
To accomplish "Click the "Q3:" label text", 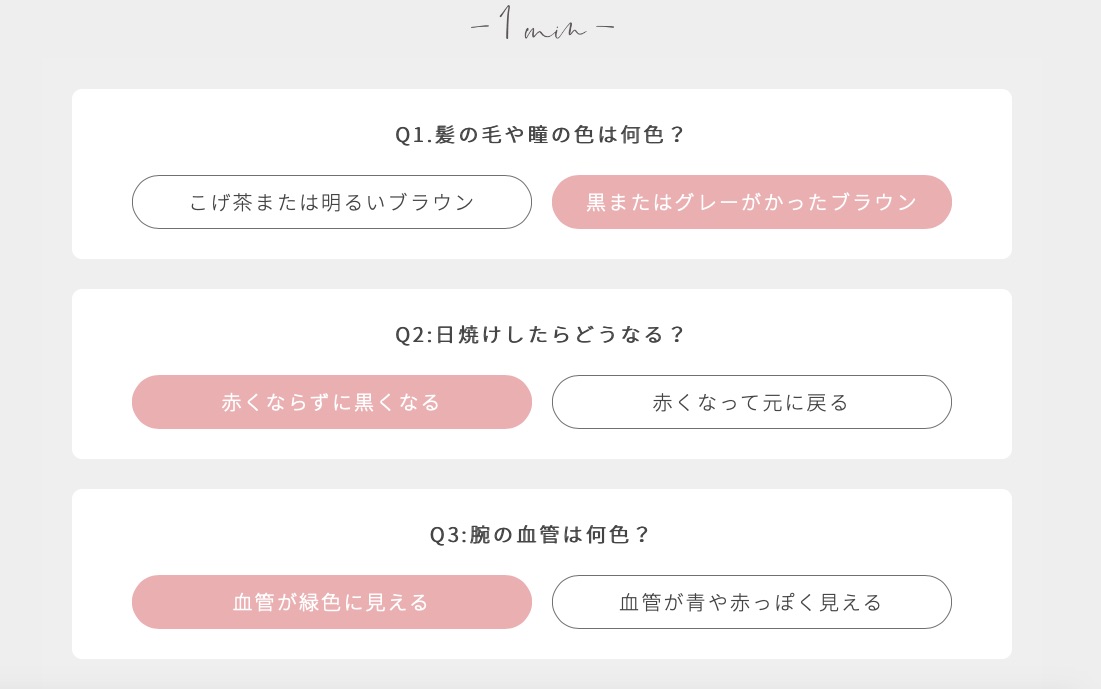I will pyautogui.click(x=448, y=535).
